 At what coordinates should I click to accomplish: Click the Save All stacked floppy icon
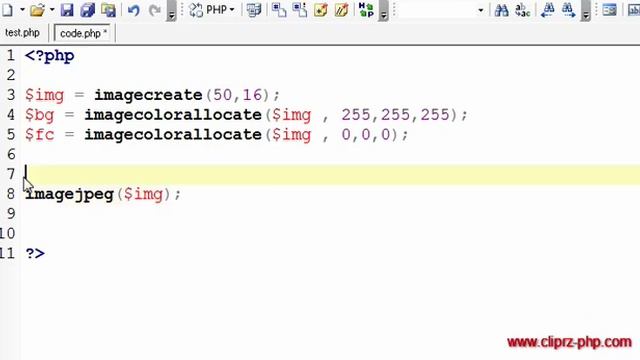coord(87,10)
